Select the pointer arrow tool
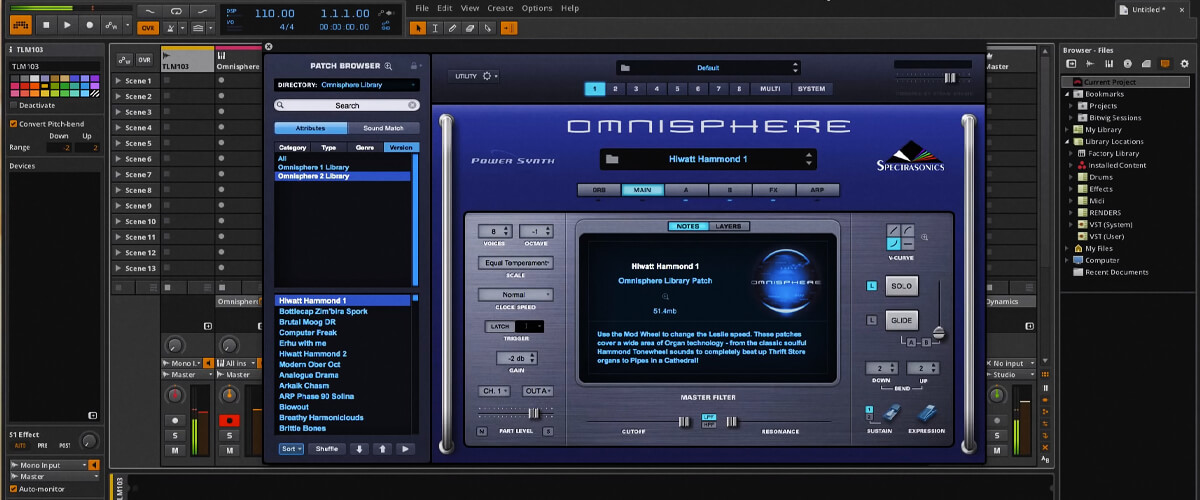Screen dimensions: 1200x500 419,27
